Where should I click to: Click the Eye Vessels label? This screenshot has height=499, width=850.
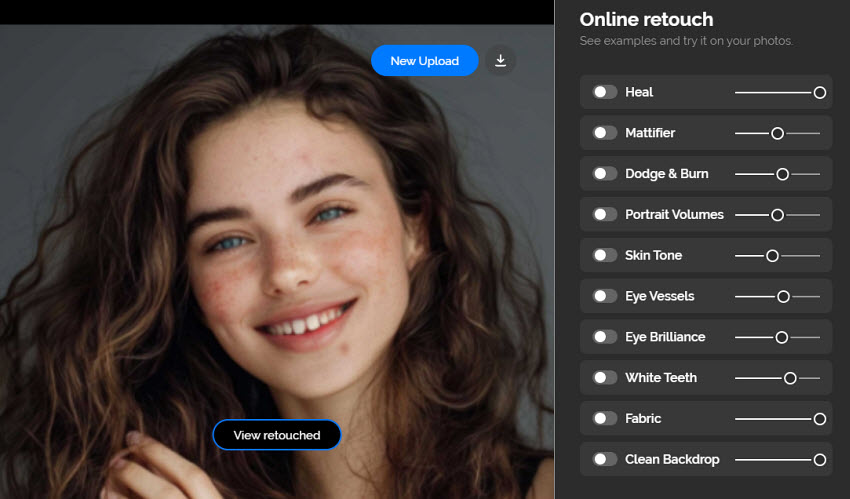point(660,296)
